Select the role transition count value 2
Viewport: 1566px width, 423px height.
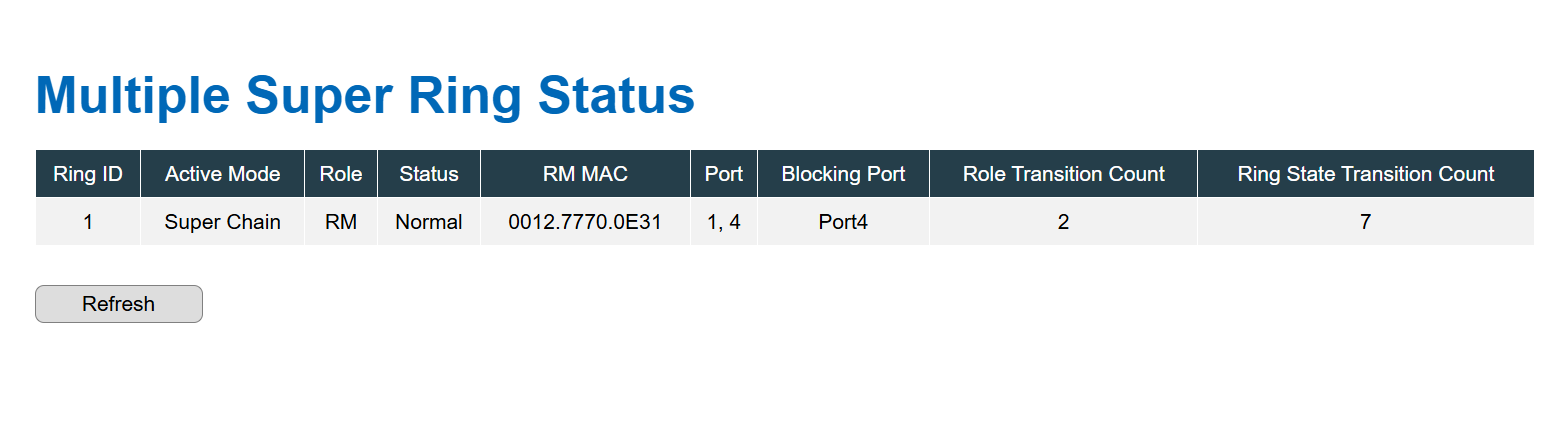coord(1063,222)
